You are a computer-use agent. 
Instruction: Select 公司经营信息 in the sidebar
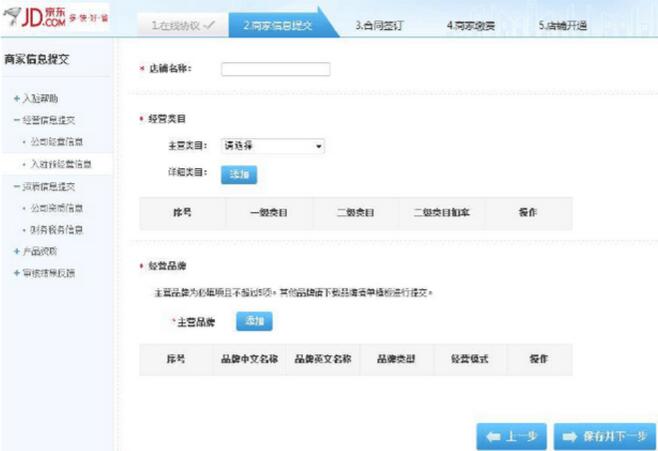[56, 142]
